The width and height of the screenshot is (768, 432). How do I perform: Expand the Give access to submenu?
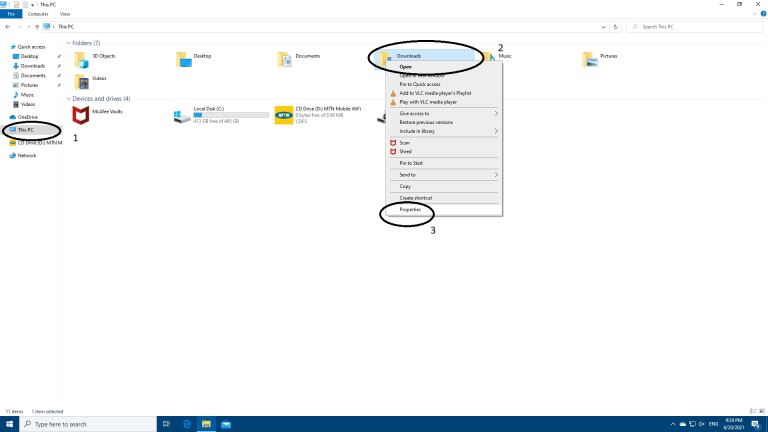[444, 114]
